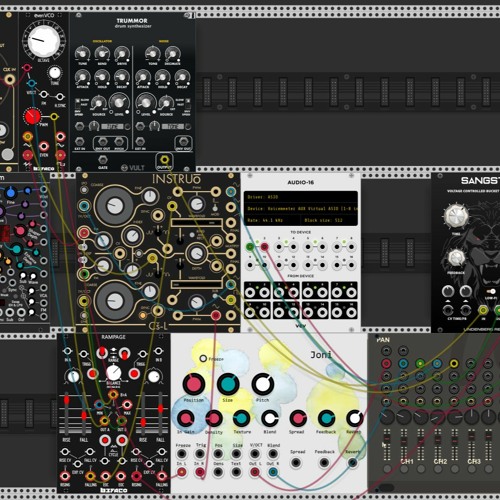Click Trummor oscillator Ext In jack
The image size is (500, 500).
click(x=79, y=142)
